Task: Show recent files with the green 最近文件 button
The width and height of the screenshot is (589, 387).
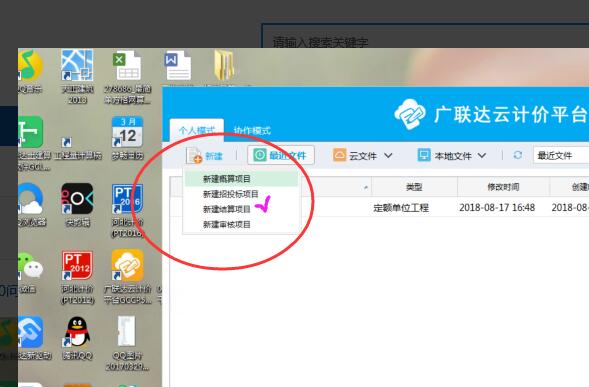Action: pyautogui.click(x=281, y=155)
